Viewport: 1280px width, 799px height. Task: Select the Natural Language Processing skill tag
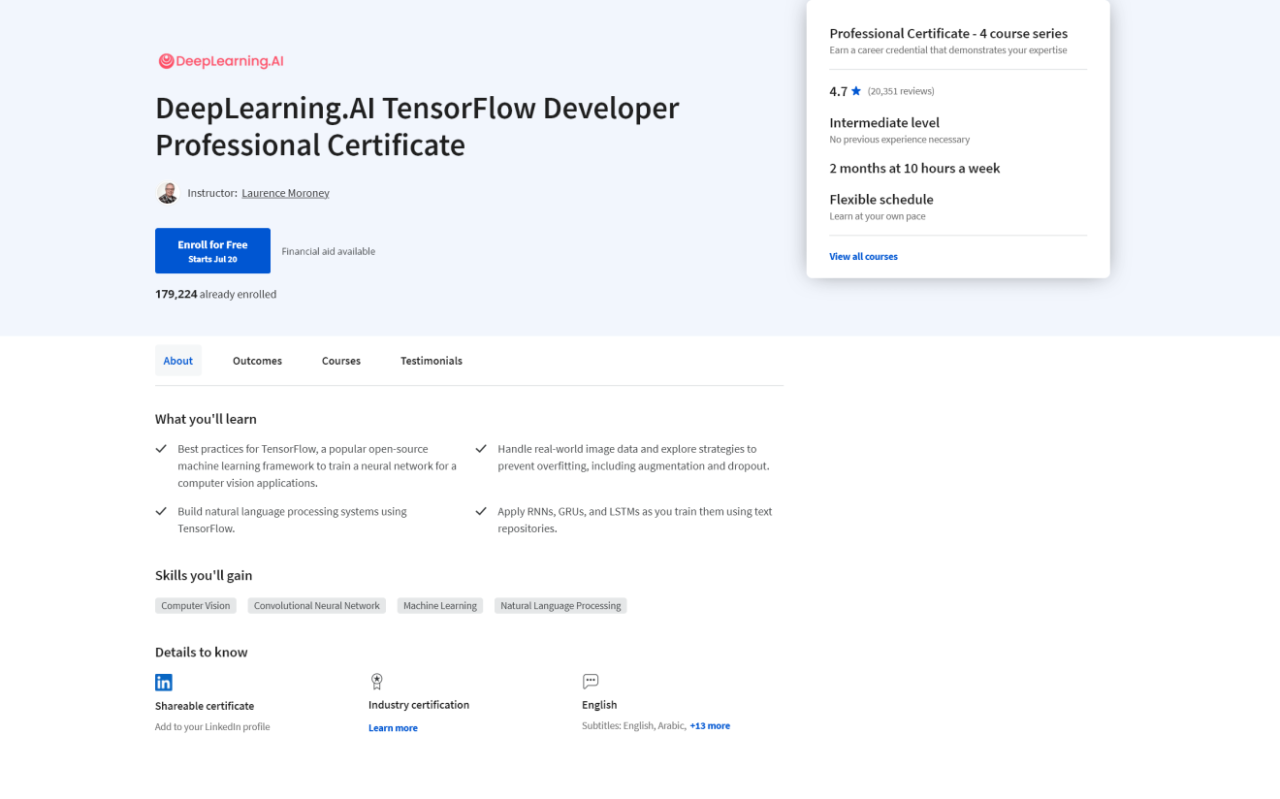(x=560, y=605)
